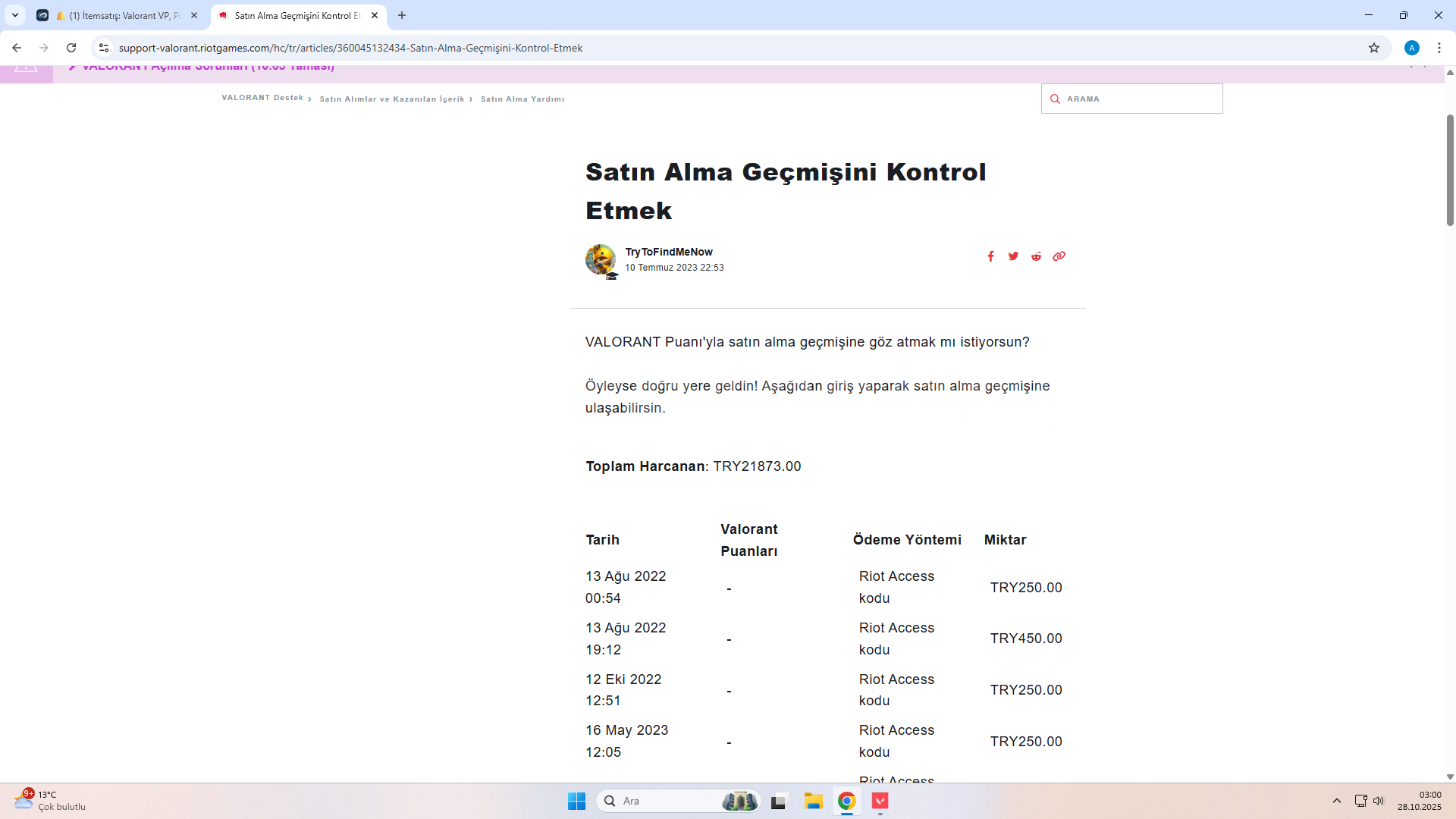Bookmark this page with star icon

coord(1373,48)
